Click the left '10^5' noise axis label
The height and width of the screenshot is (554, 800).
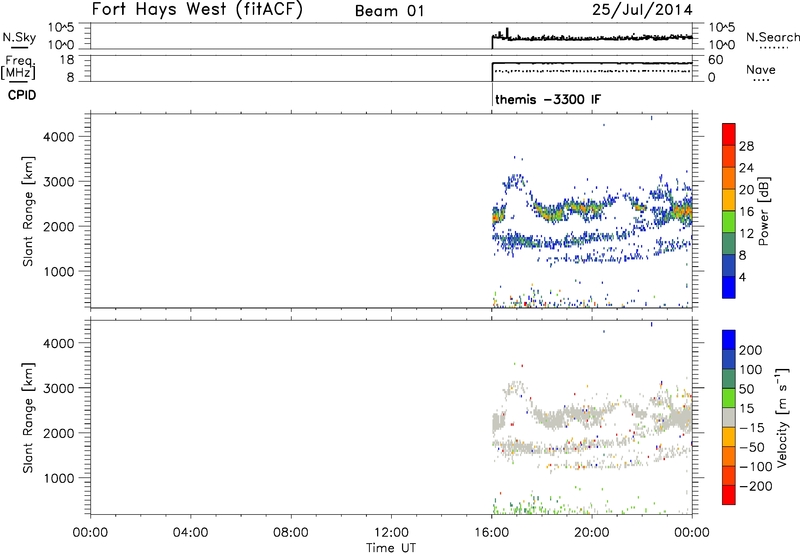pos(61,27)
